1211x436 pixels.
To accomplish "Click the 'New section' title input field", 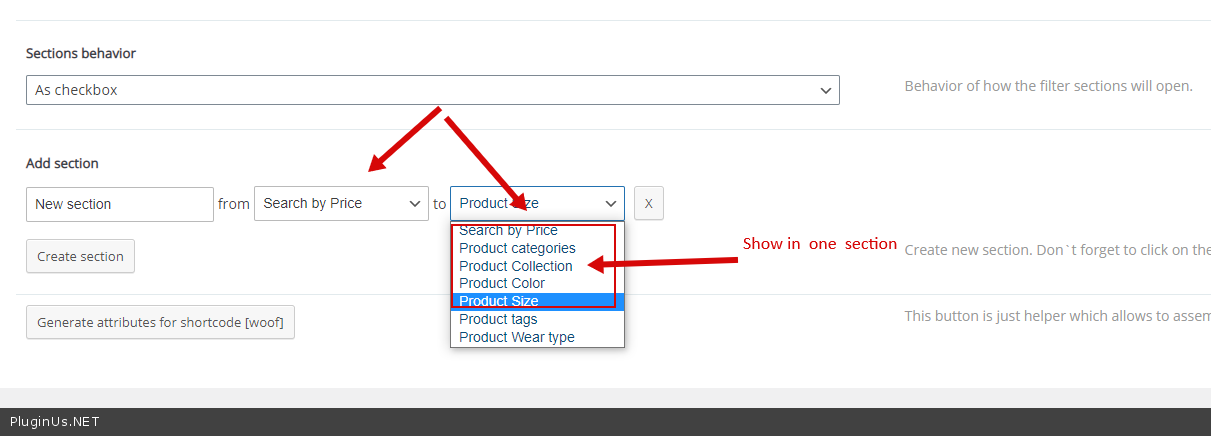I will coord(120,204).
